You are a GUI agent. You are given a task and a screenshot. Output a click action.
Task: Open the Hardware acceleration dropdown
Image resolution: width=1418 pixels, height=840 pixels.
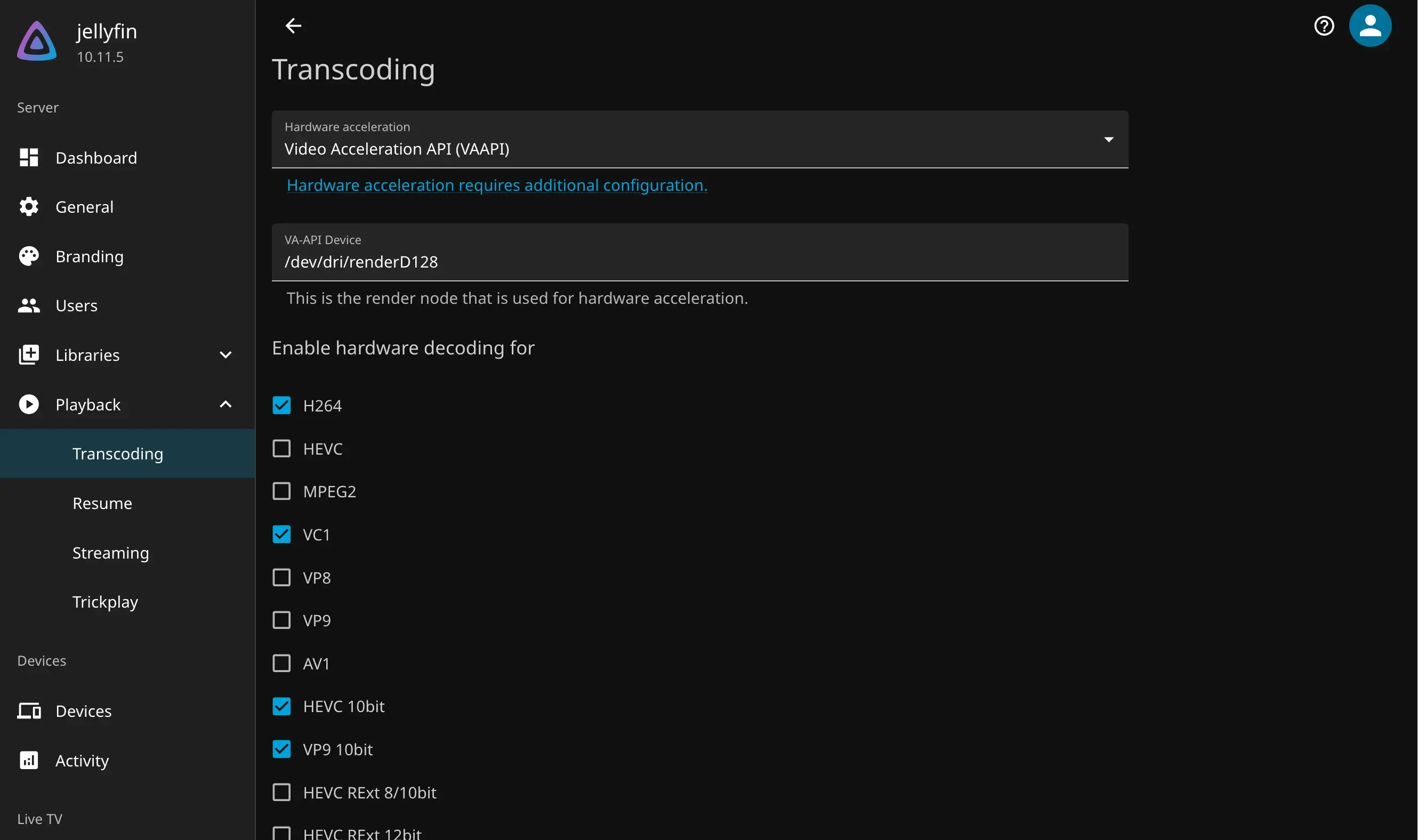tap(1108, 139)
